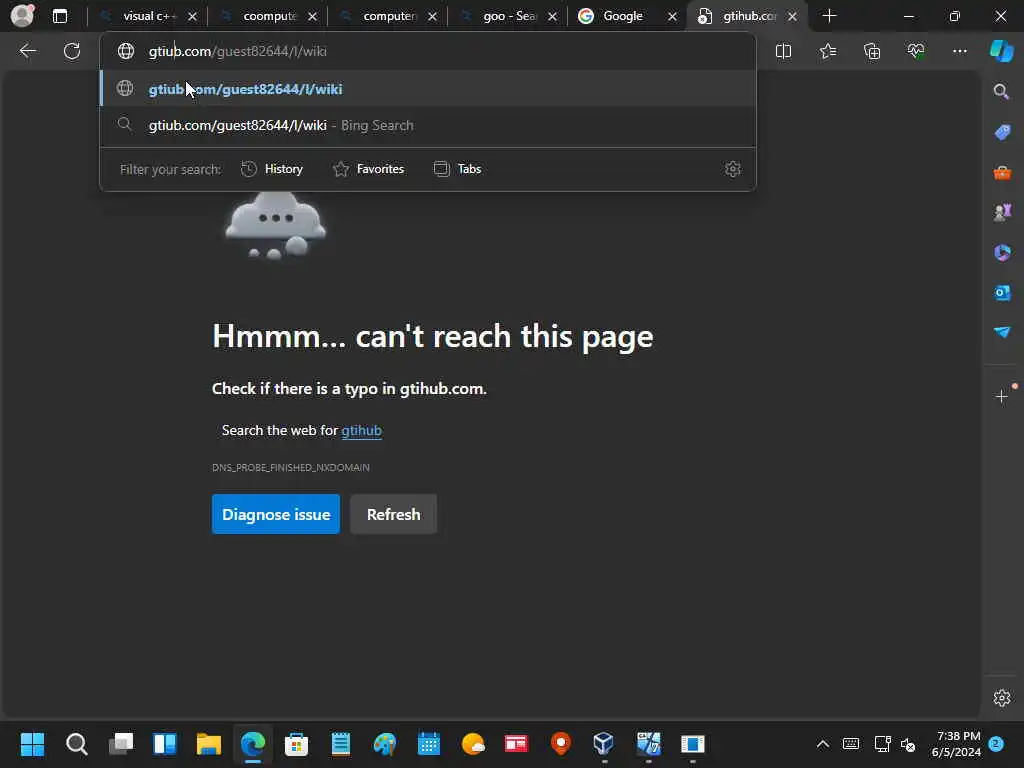Close the 'coompute' tab
Viewport: 1024px width, 768px height.
coord(312,16)
